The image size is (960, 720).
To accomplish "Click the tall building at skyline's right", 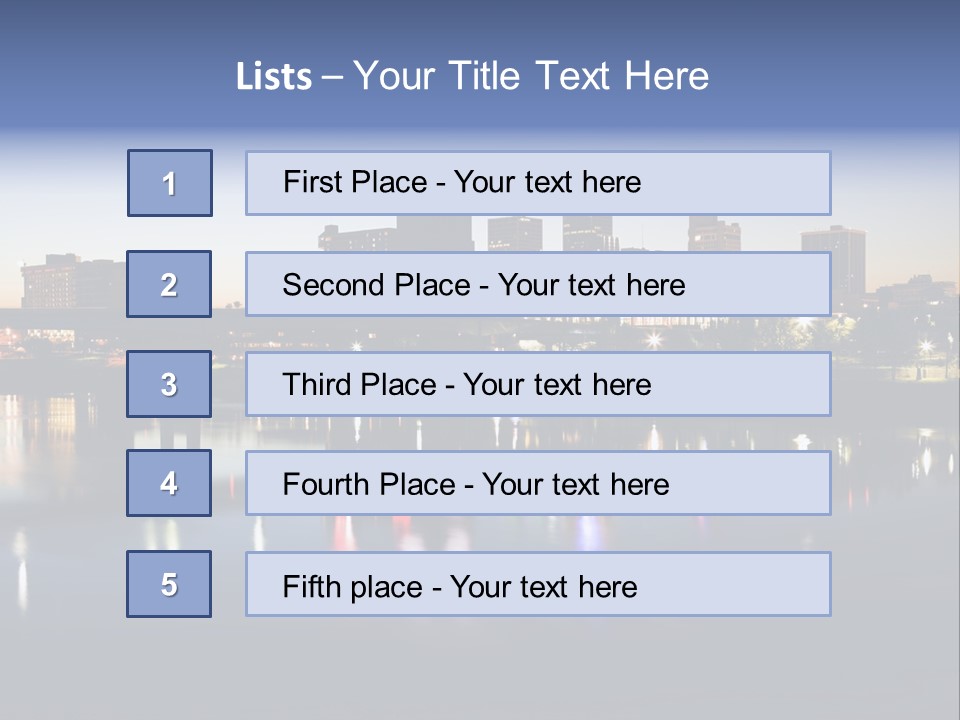I will [x=834, y=260].
